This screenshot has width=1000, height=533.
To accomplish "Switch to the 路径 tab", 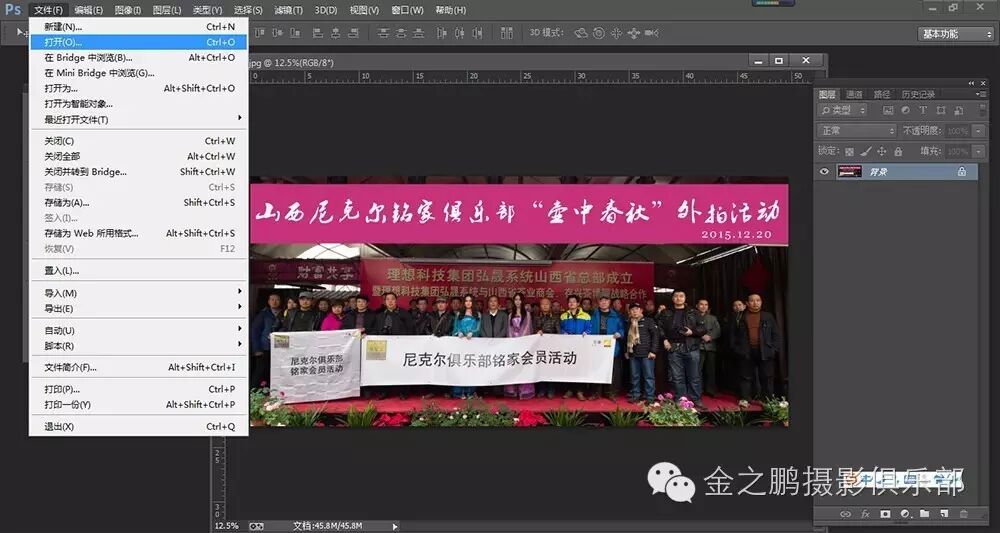I will (882, 94).
